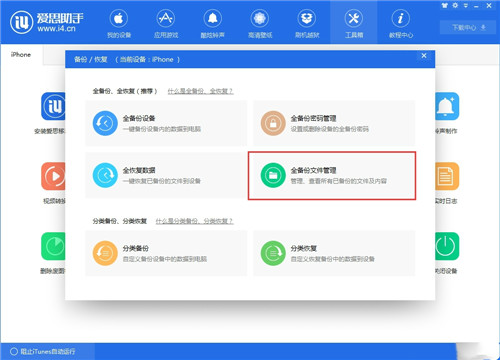Select the 全备份文件管理 card title

(x=313, y=170)
